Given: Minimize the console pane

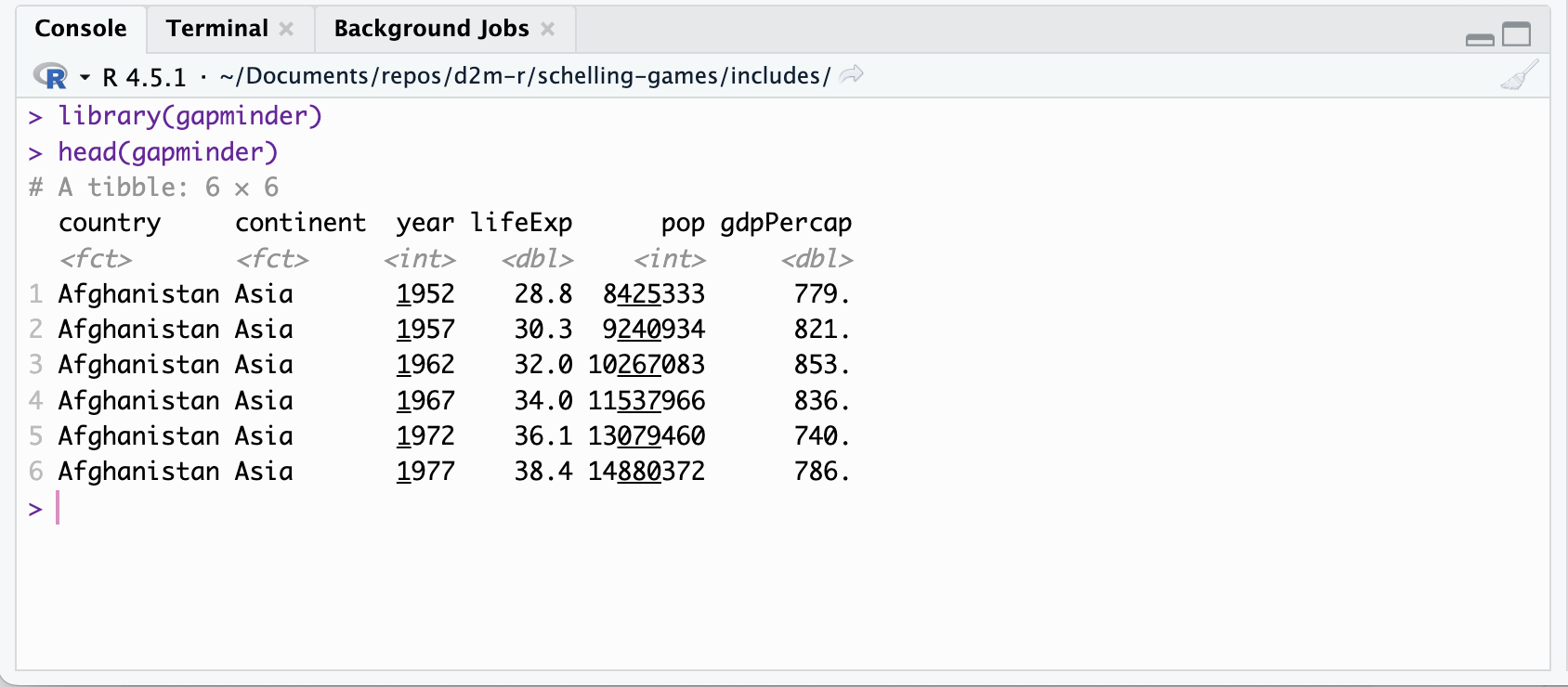Looking at the screenshot, I should (x=1479, y=39).
